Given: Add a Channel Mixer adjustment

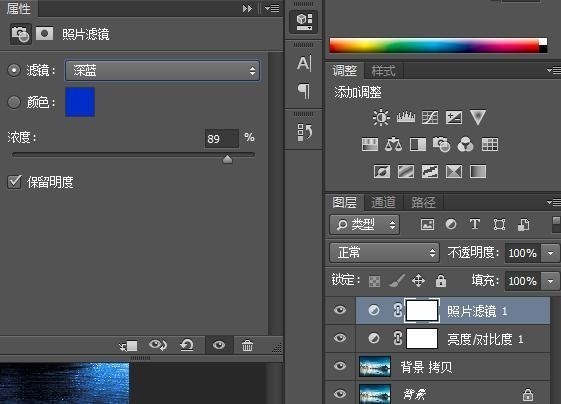Looking at the screenshot, I should tap(465, 145).
